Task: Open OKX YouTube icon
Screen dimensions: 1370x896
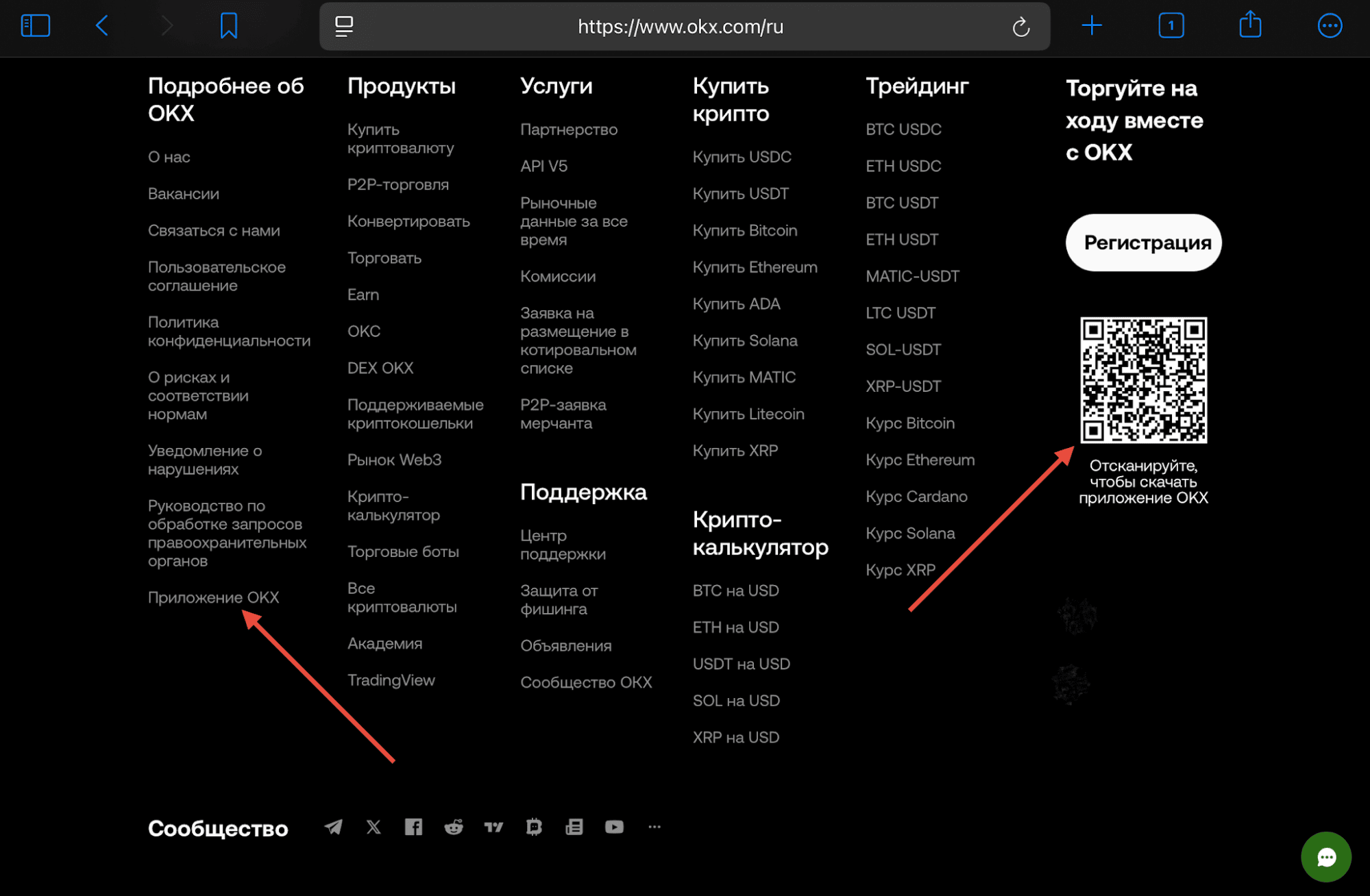Action: [x=614, y=827]
